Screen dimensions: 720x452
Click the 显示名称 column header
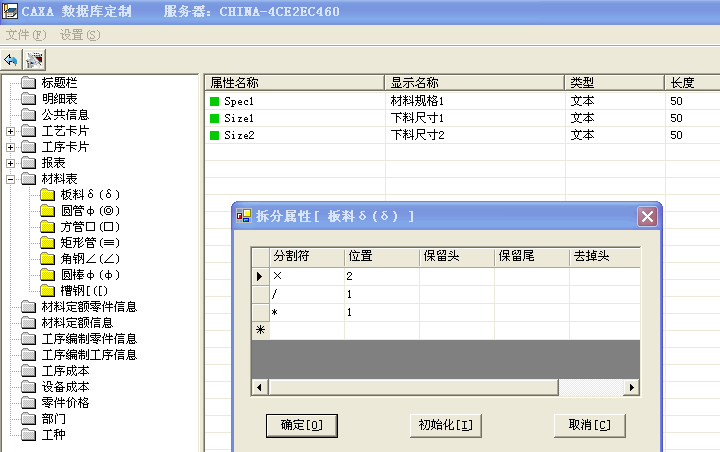pos(474,83)
